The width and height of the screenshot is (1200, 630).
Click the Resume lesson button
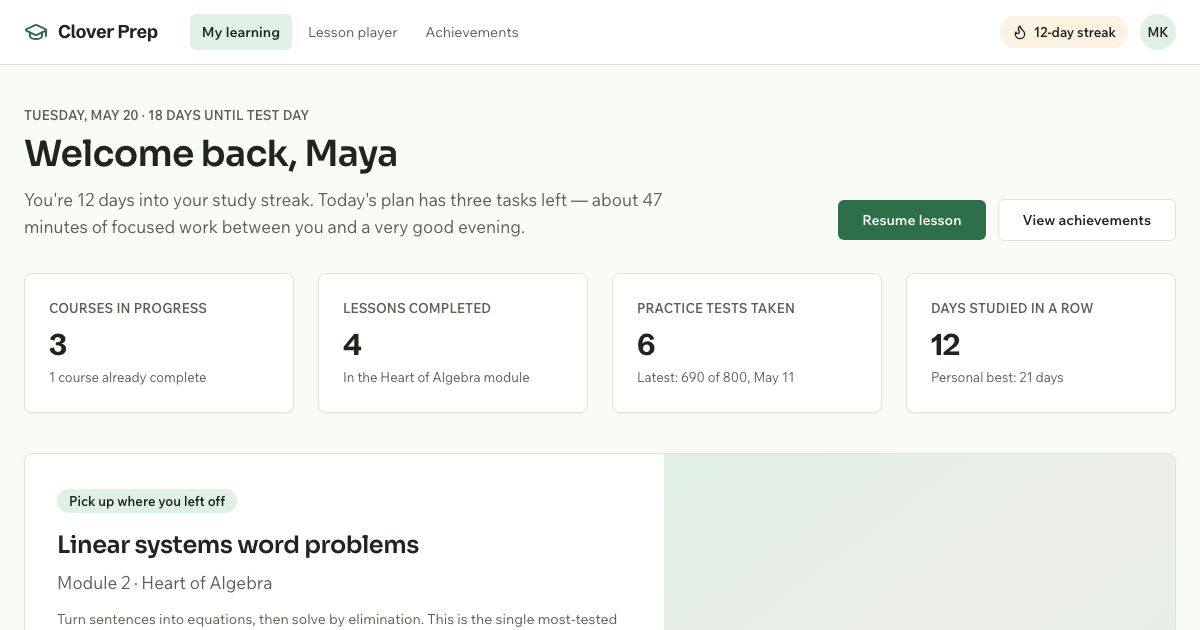point(912,220)
